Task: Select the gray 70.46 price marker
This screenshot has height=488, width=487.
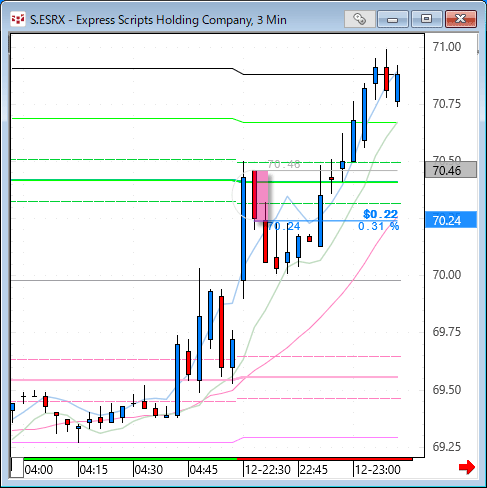Action: tap(451, 170)
